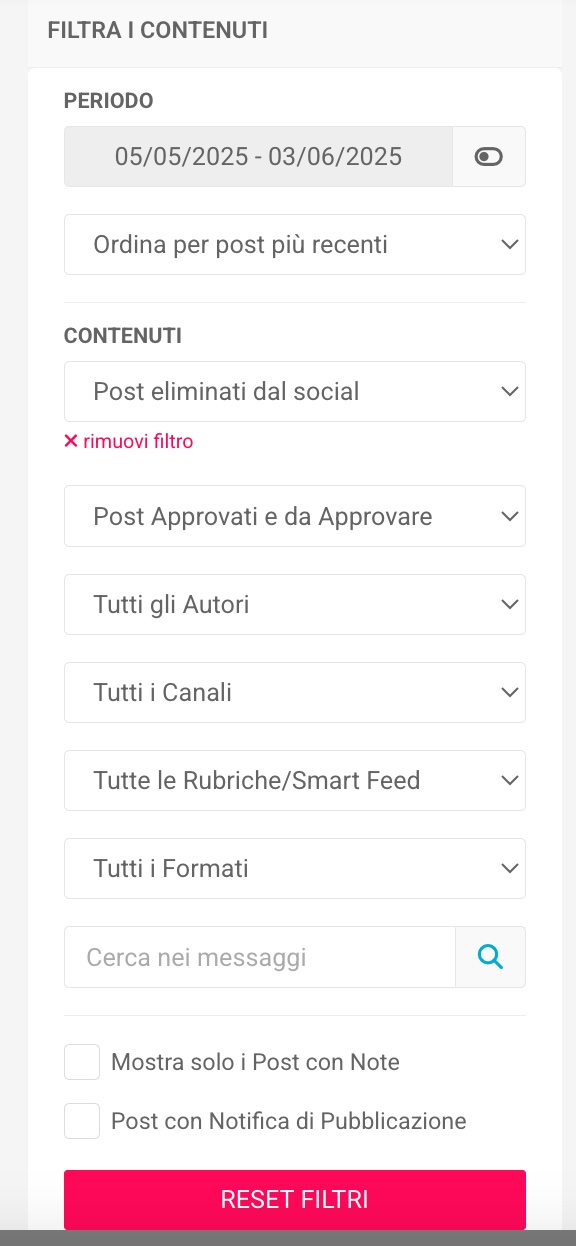576x1246 pixels.
Task: Click the magnifying glass search icon
Action: point(490,957)
